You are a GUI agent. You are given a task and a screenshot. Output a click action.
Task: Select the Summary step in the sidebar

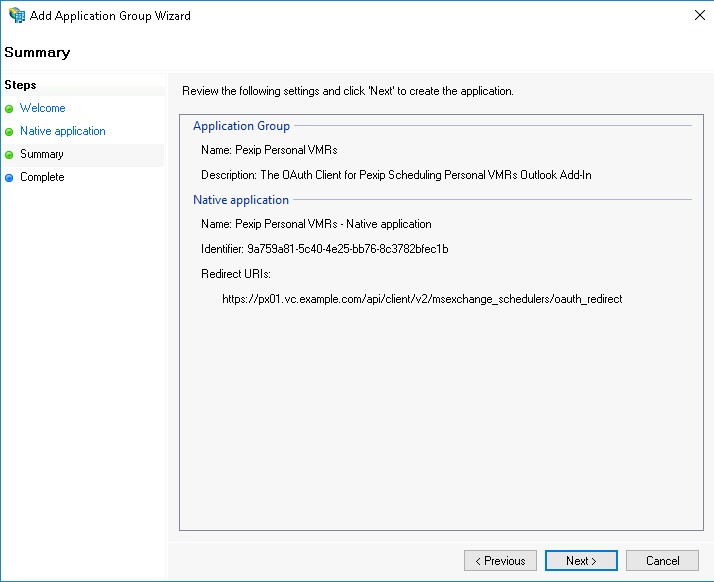42,154
